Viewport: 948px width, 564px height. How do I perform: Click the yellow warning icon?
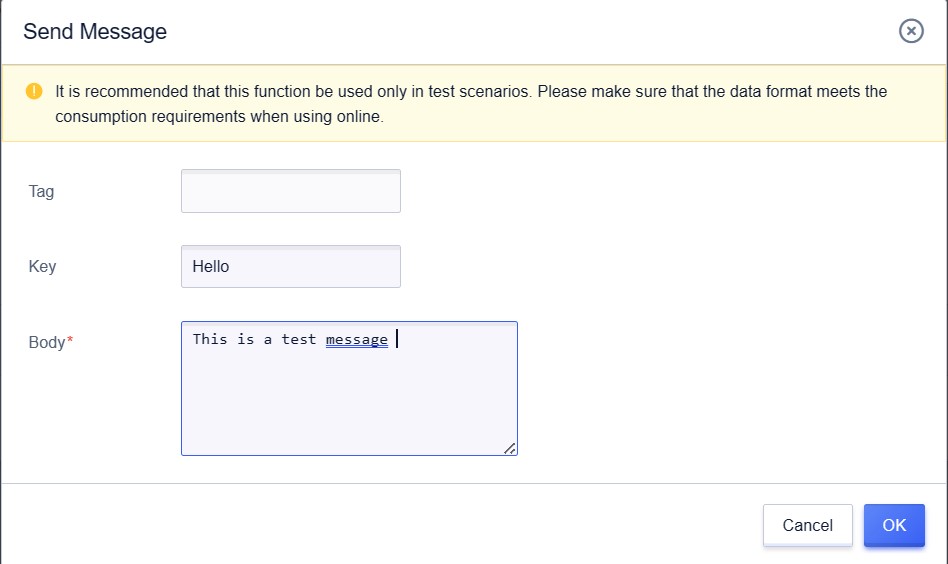coord(34,91)
